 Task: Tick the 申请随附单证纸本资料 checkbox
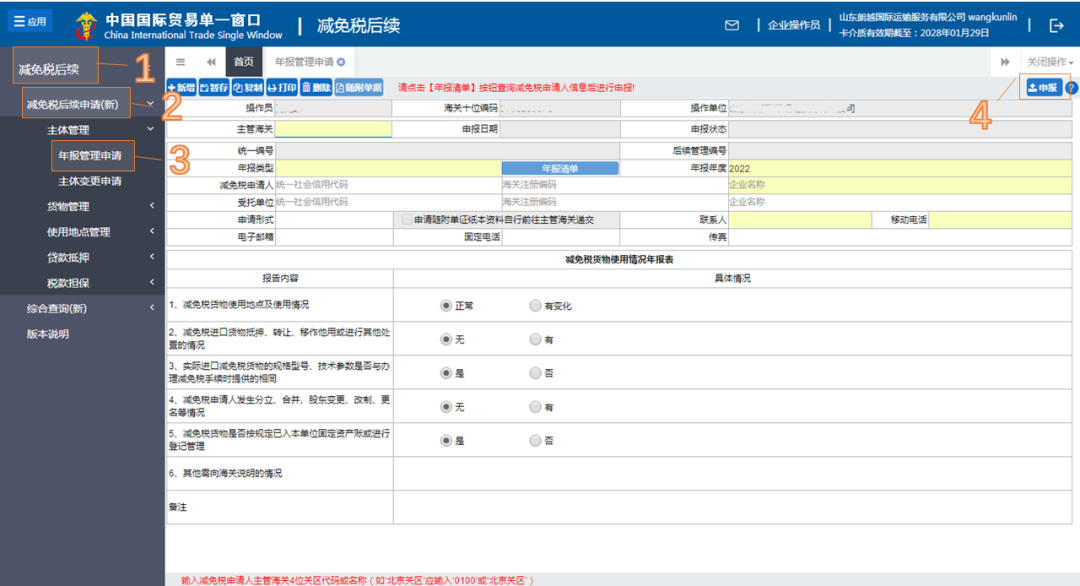[406, 220]
